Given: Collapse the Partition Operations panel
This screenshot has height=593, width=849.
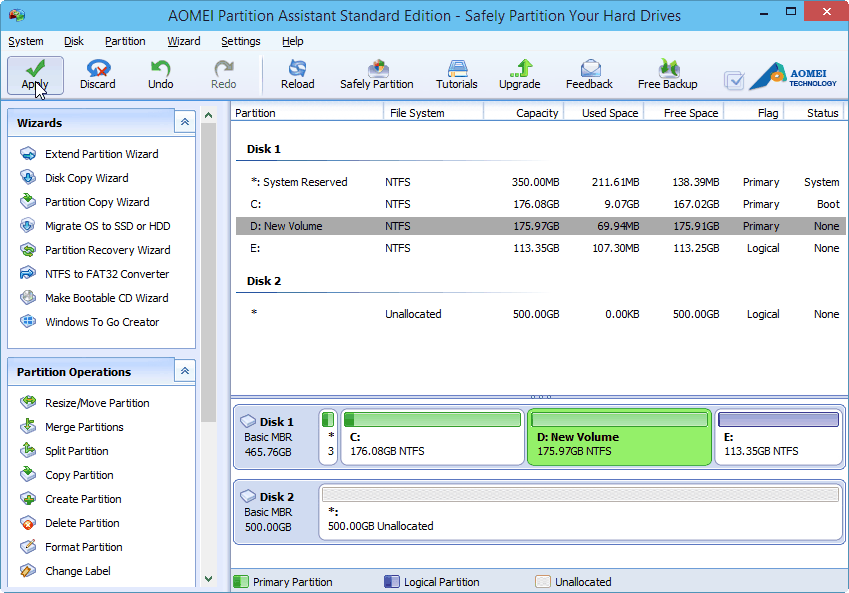Looking at the screenshot, I should [185, 371].
